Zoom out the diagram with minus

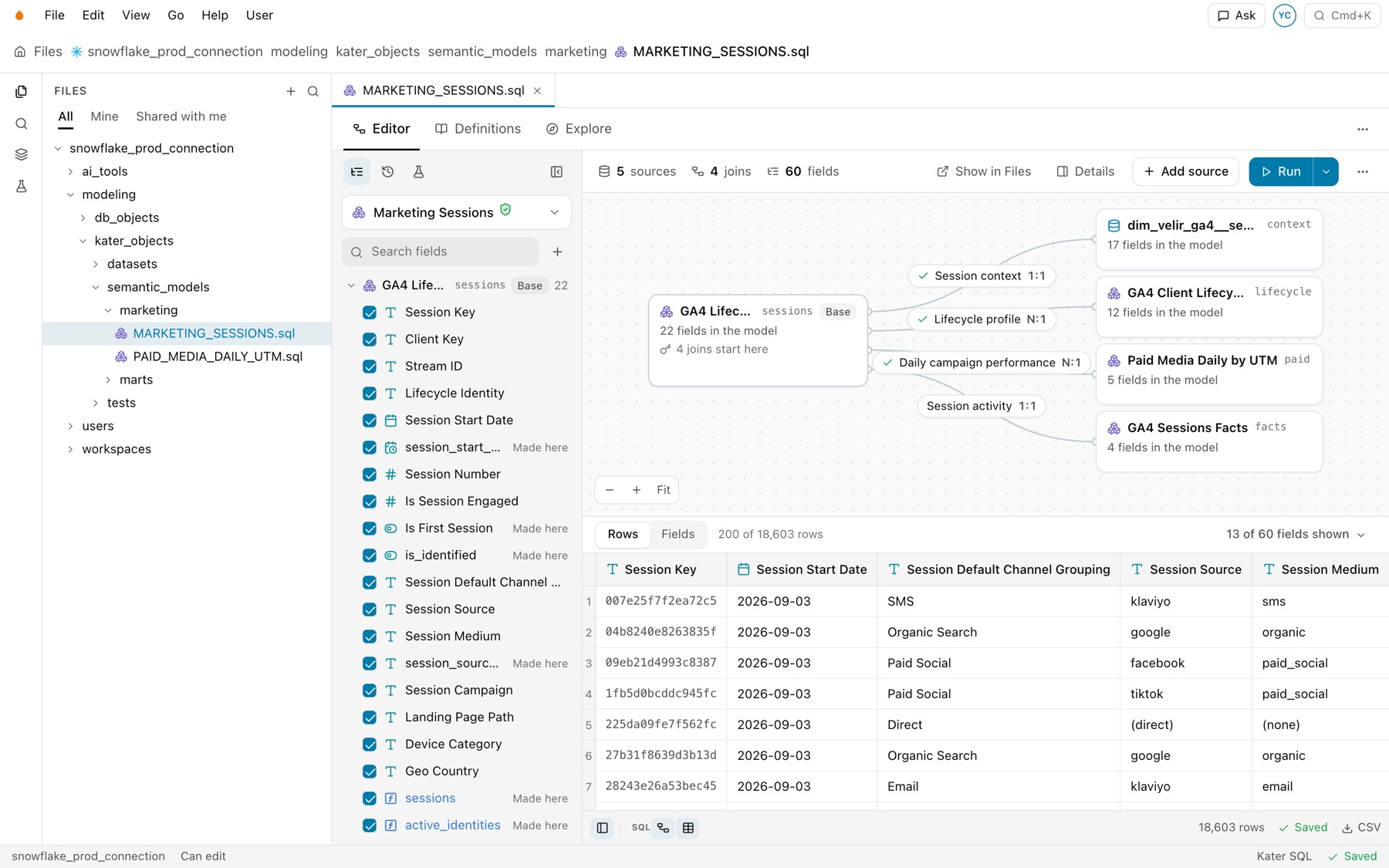click(610, 490)
